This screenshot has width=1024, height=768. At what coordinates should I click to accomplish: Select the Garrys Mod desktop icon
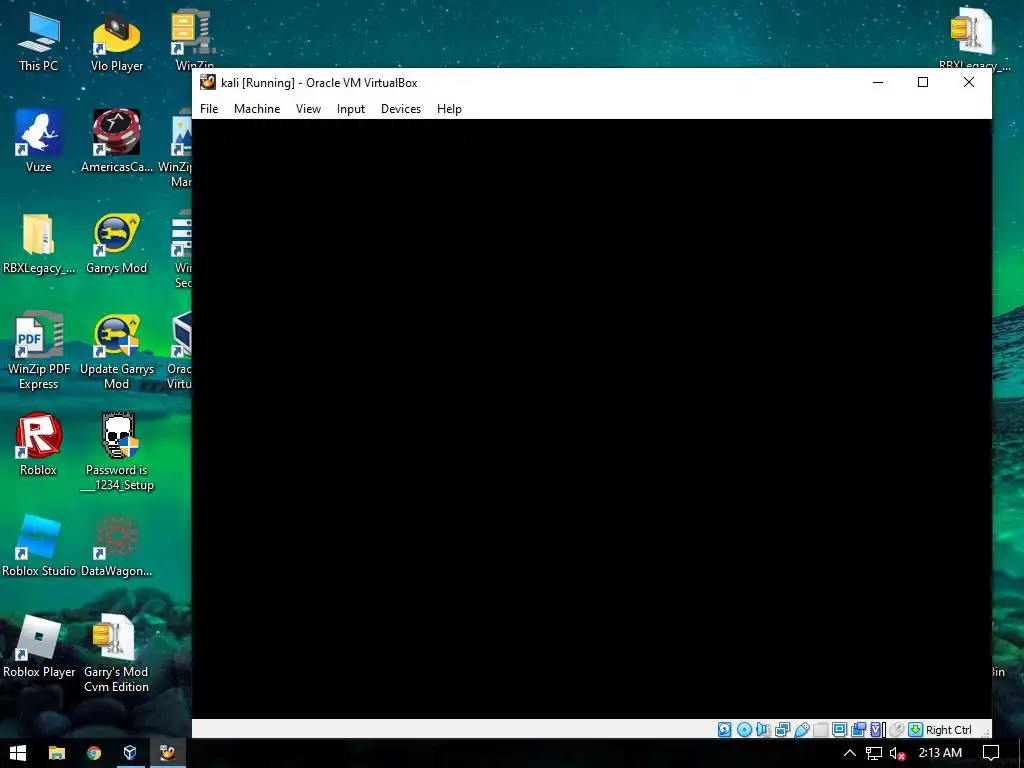117,243
